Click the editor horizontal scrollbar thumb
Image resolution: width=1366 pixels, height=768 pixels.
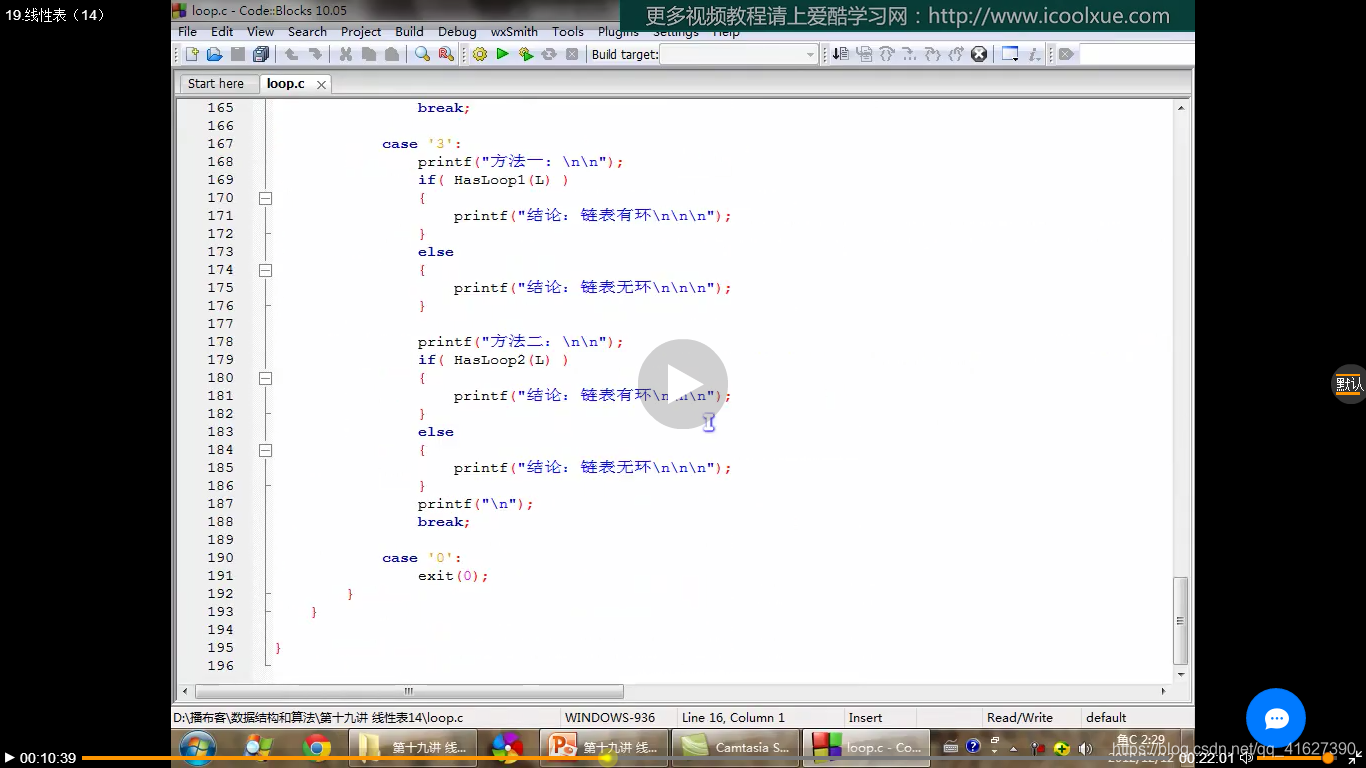(x=409, y=691)
